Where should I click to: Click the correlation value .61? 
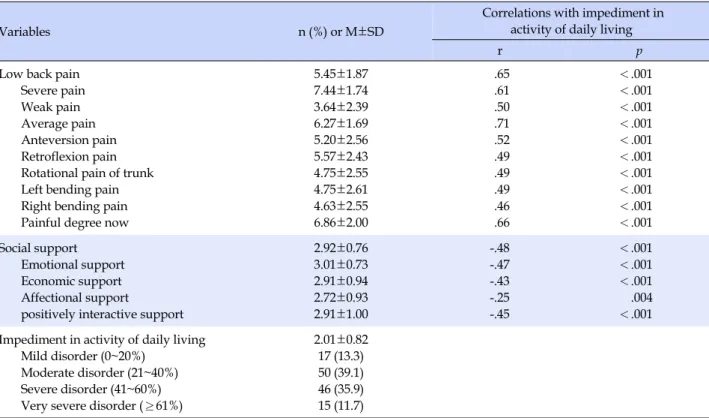click(502, 90)
